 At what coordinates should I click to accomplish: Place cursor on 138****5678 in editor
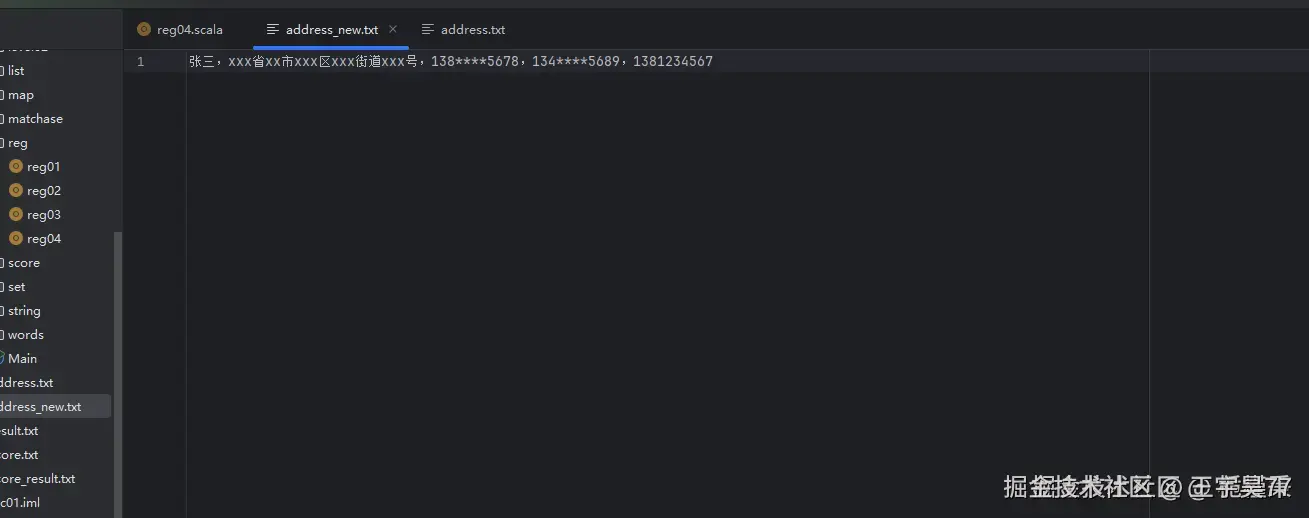click(x=475, y=62)
